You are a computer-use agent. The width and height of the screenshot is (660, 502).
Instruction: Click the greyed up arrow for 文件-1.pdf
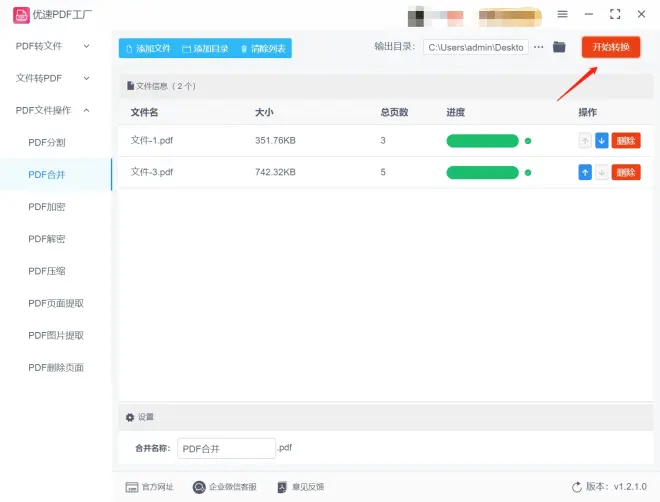tap(585, 141)
